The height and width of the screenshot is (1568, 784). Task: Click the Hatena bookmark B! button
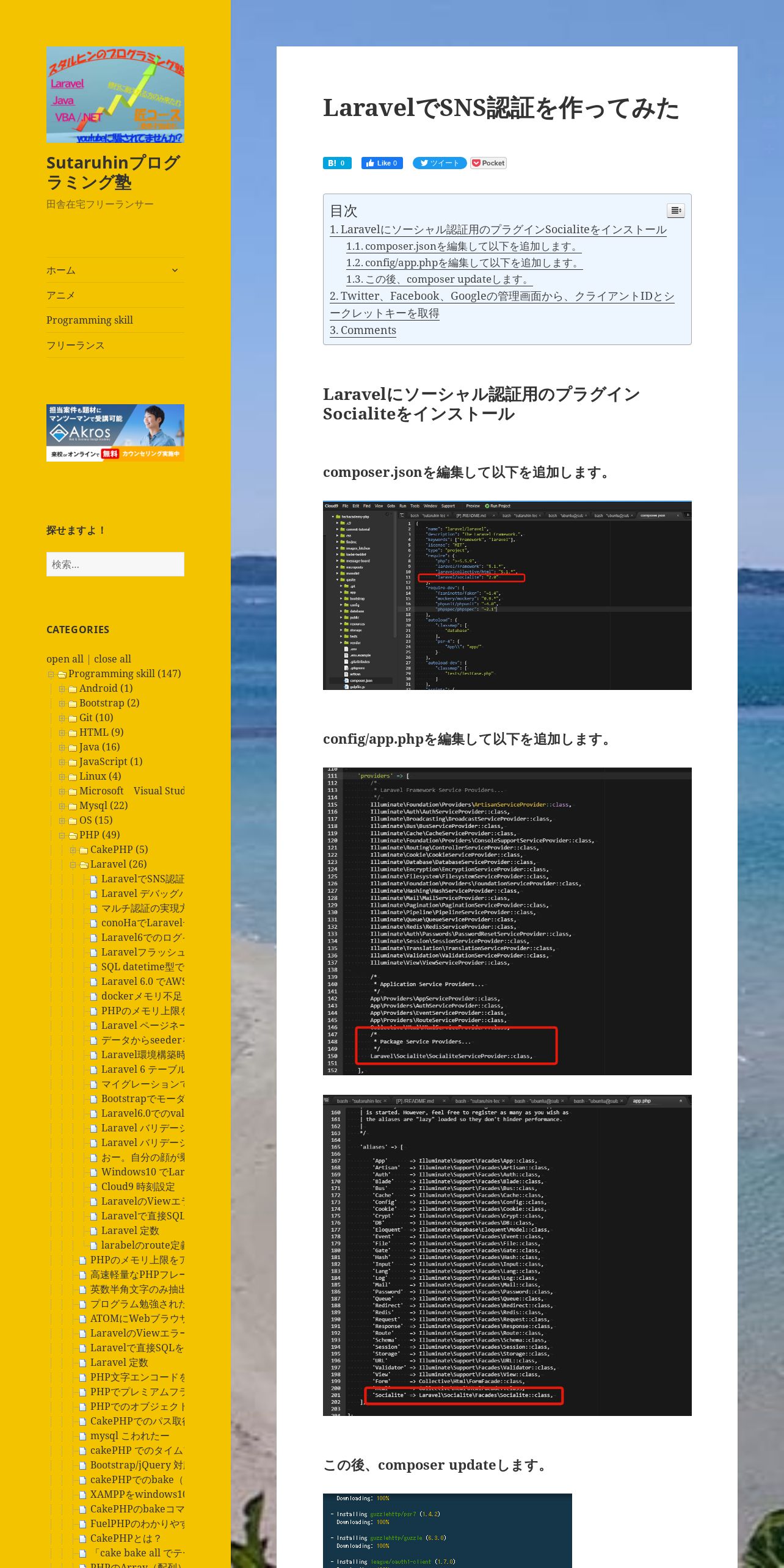(337, 163)
